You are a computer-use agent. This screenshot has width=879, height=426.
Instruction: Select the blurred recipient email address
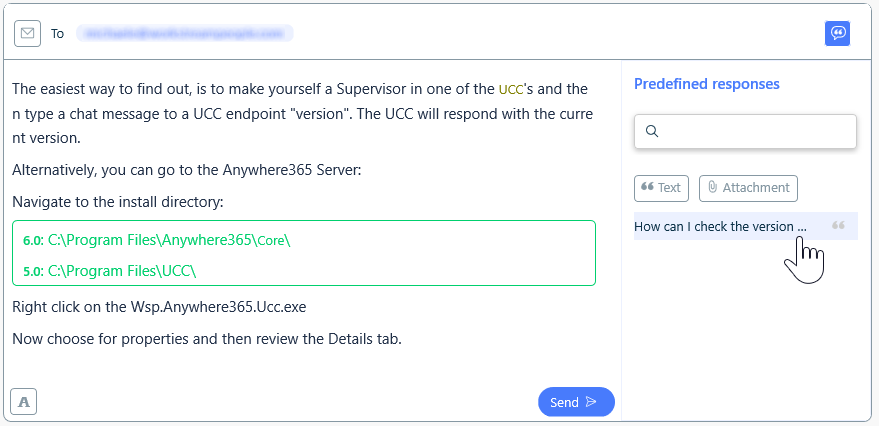pos(184,34)
